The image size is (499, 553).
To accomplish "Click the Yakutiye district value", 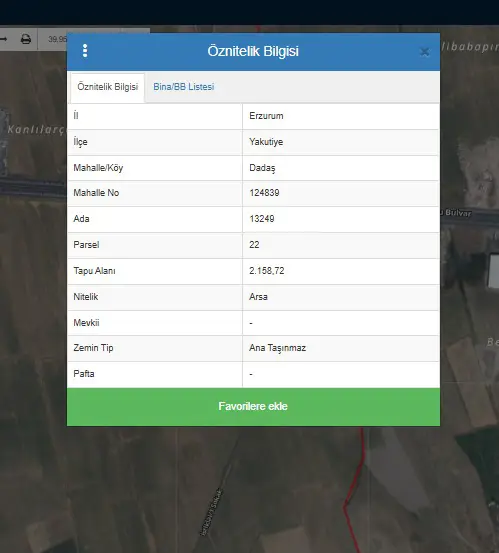I will (266, 142).
